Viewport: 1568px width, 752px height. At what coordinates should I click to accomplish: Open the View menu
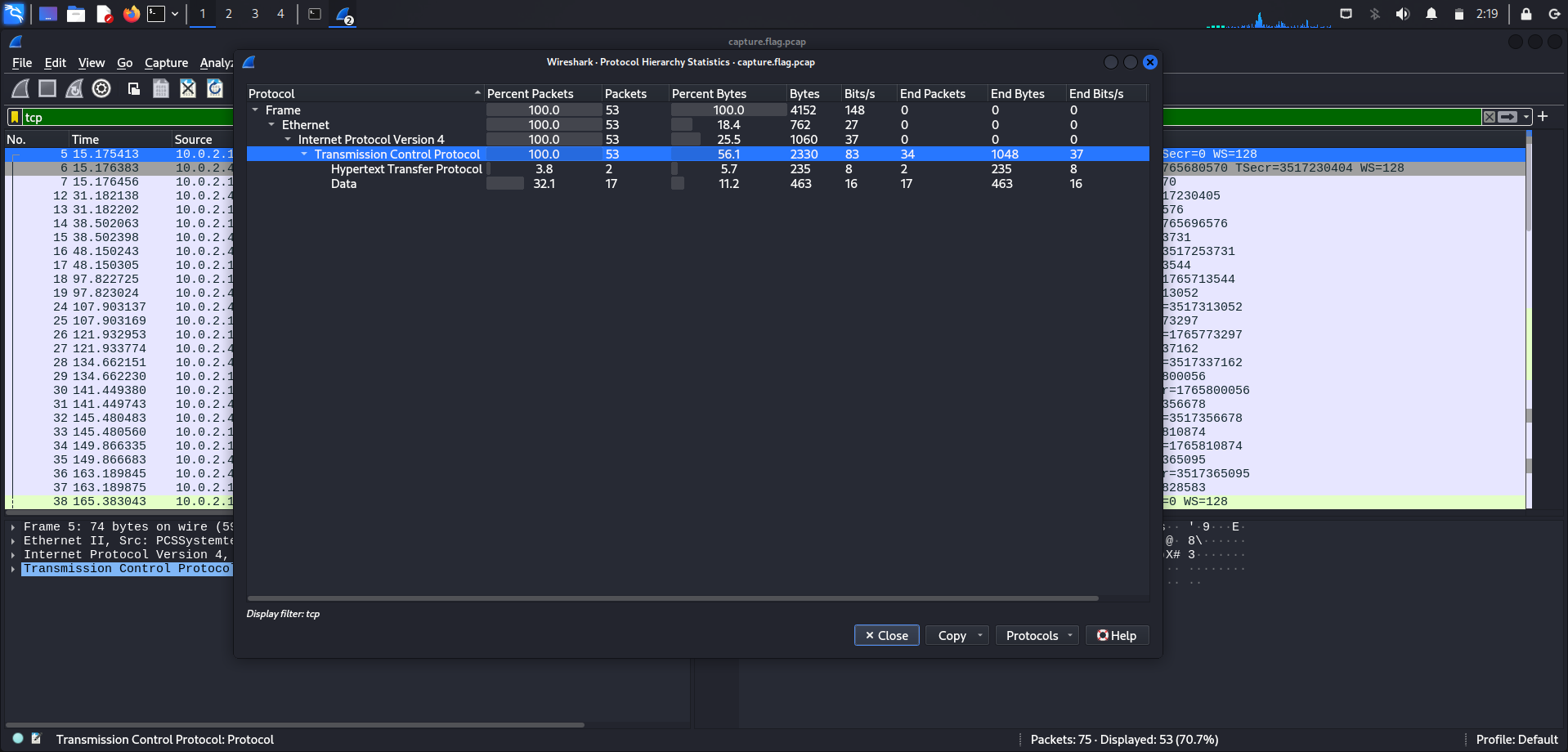(x=91, y=63)
